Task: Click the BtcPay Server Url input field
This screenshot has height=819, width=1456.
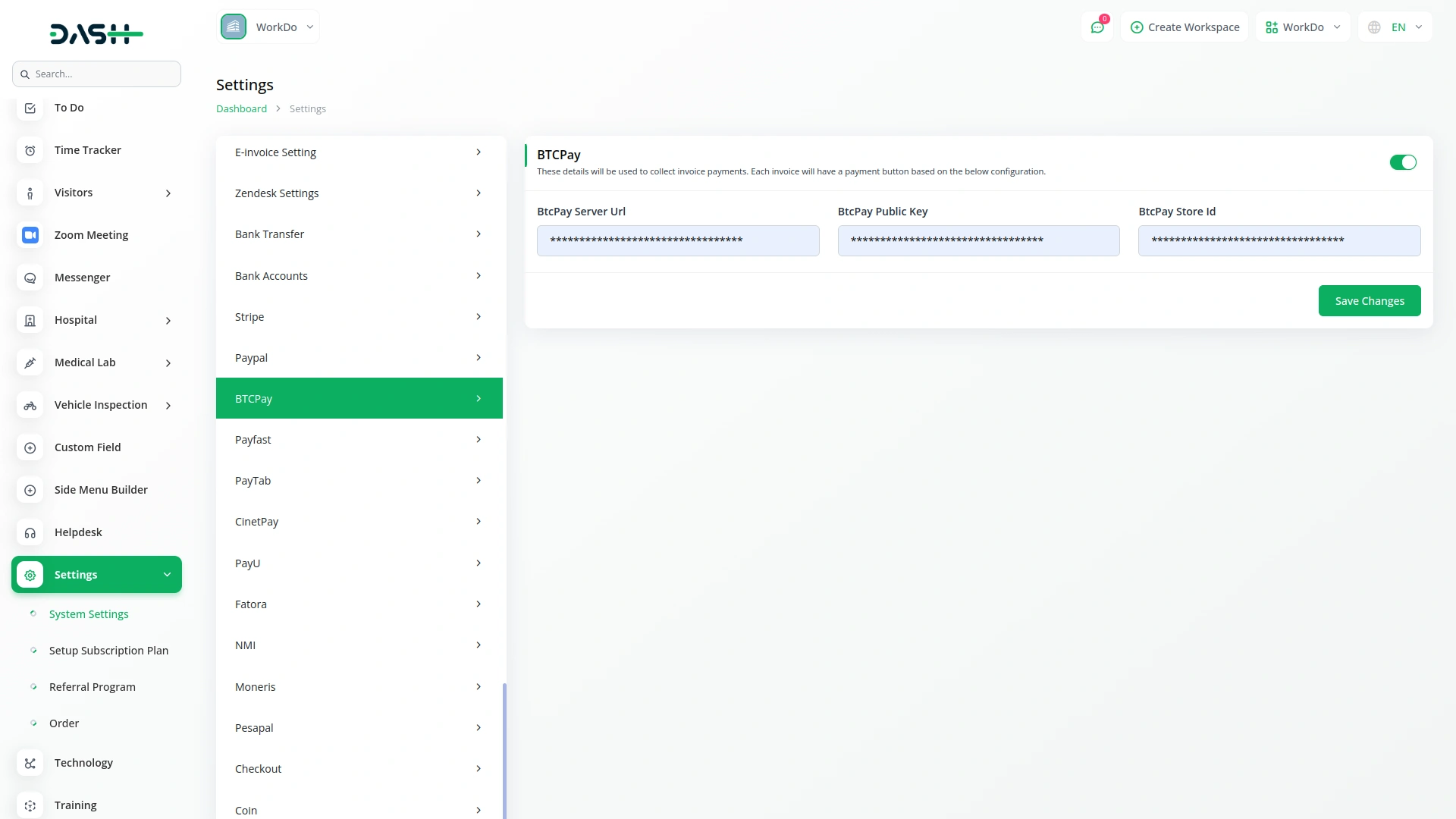Action: (677, 240)
